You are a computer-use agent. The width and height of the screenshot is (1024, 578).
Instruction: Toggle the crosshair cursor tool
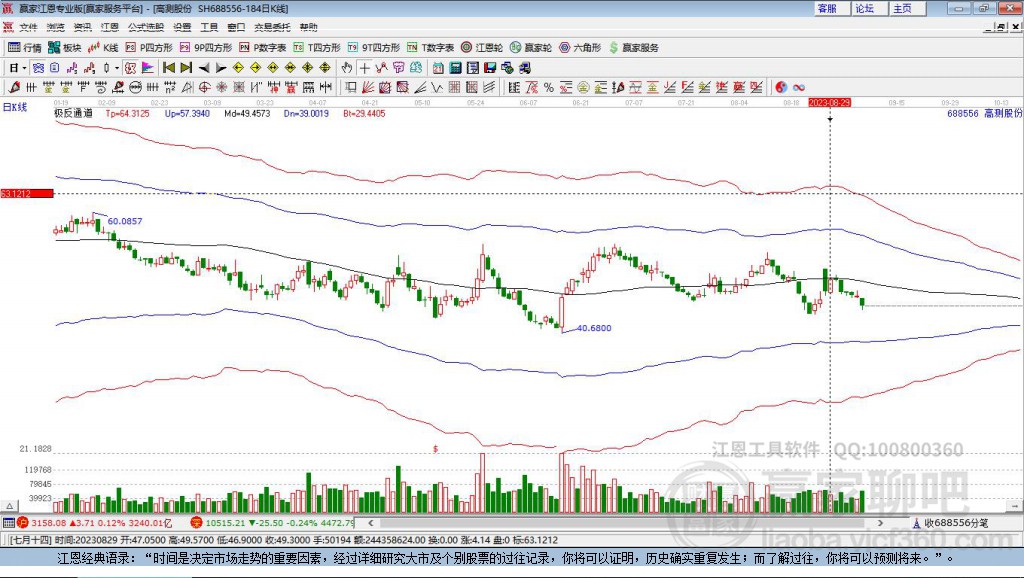[x=364, y=68]
